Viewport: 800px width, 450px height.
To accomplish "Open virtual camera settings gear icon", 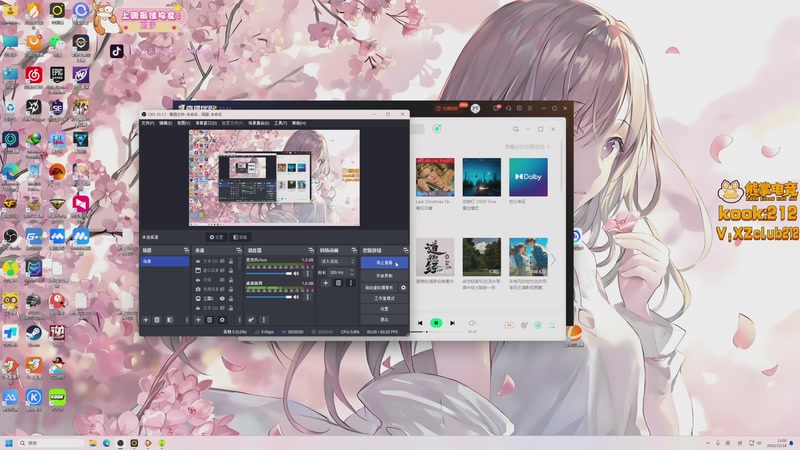I will (403, 288).
